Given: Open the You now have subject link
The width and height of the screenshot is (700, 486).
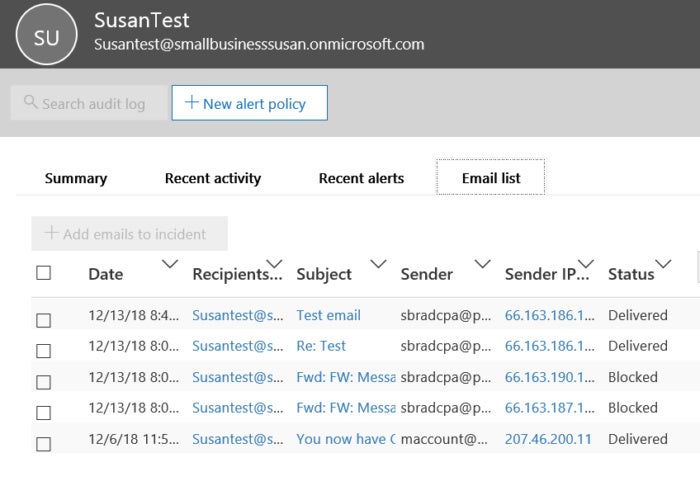Looking at the screenshot, I should point(346,439).
